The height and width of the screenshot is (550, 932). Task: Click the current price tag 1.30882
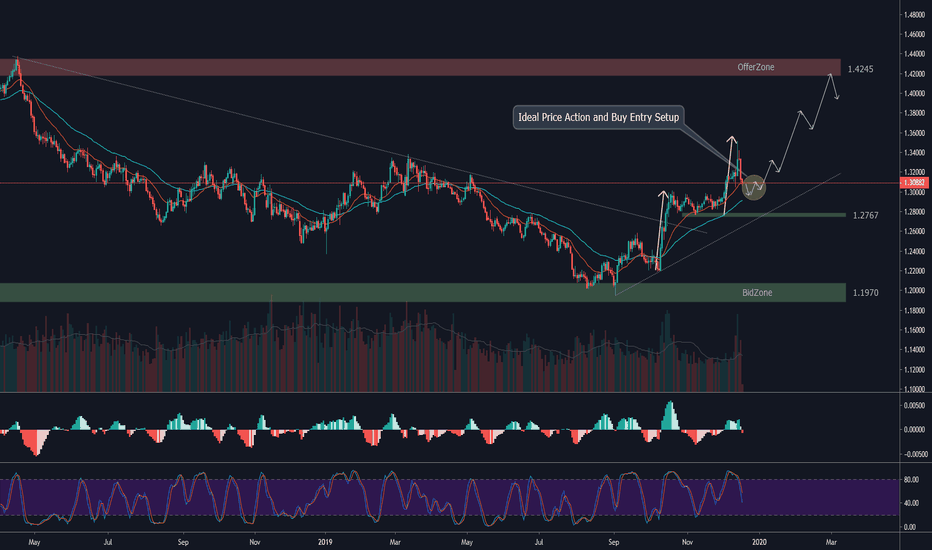pyautogui.click(x=914, y=183)
